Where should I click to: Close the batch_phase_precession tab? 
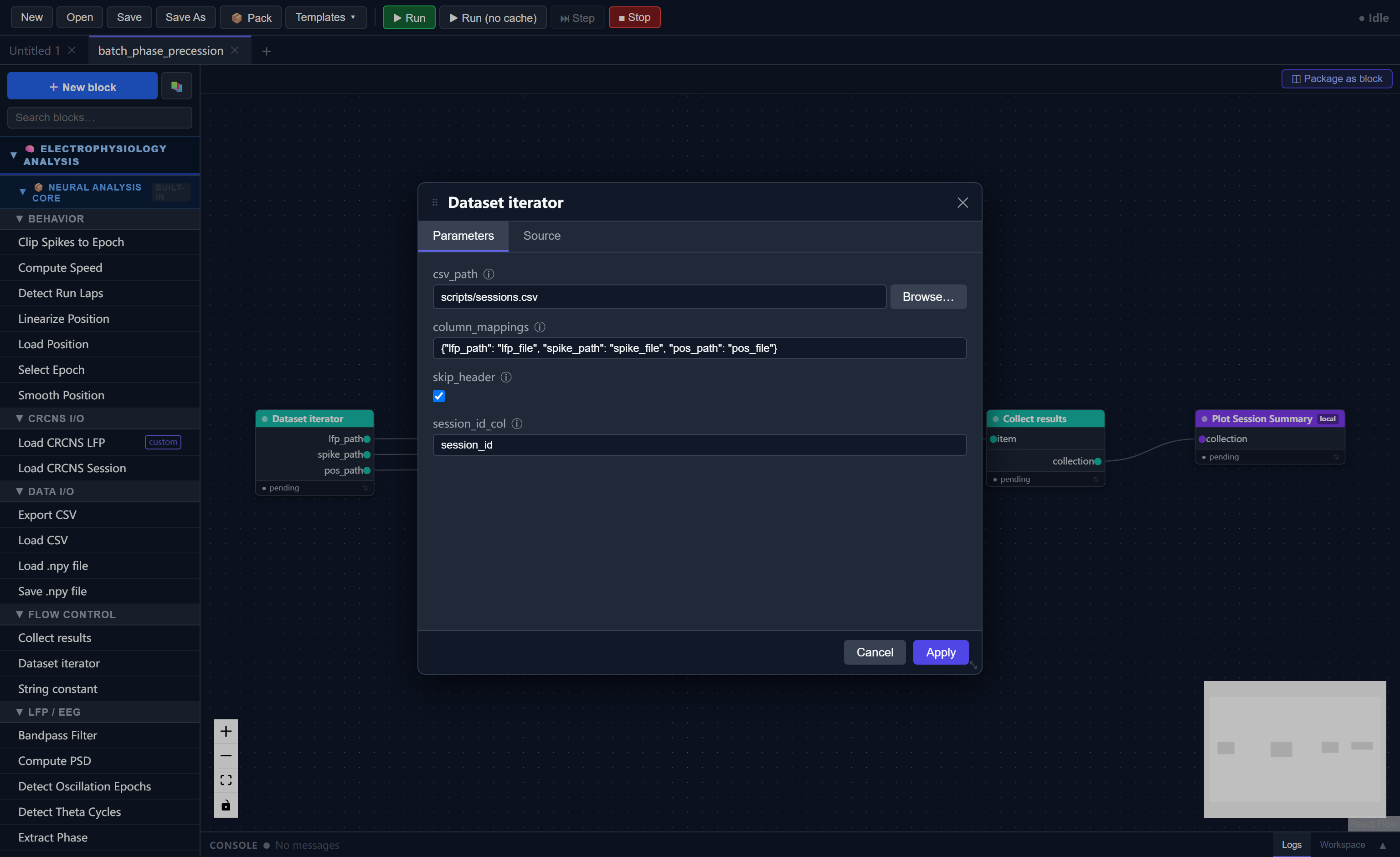tap(235, 51)
